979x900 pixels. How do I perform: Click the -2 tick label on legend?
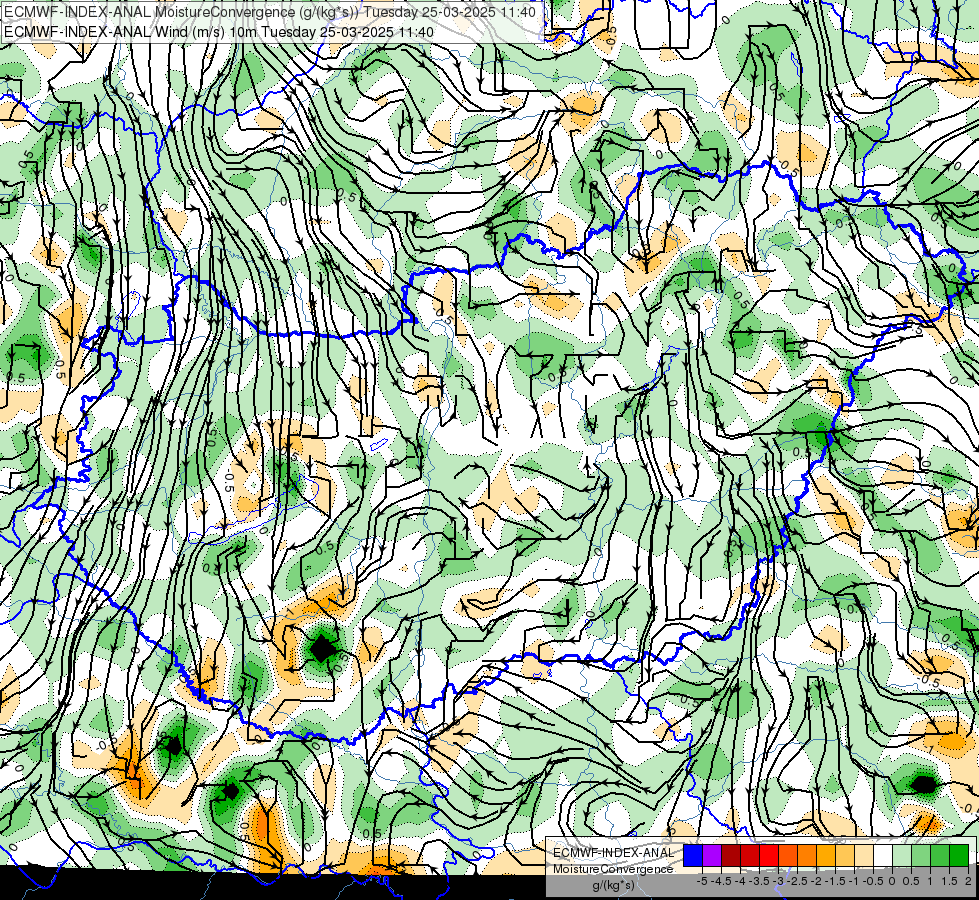point(817,881)
